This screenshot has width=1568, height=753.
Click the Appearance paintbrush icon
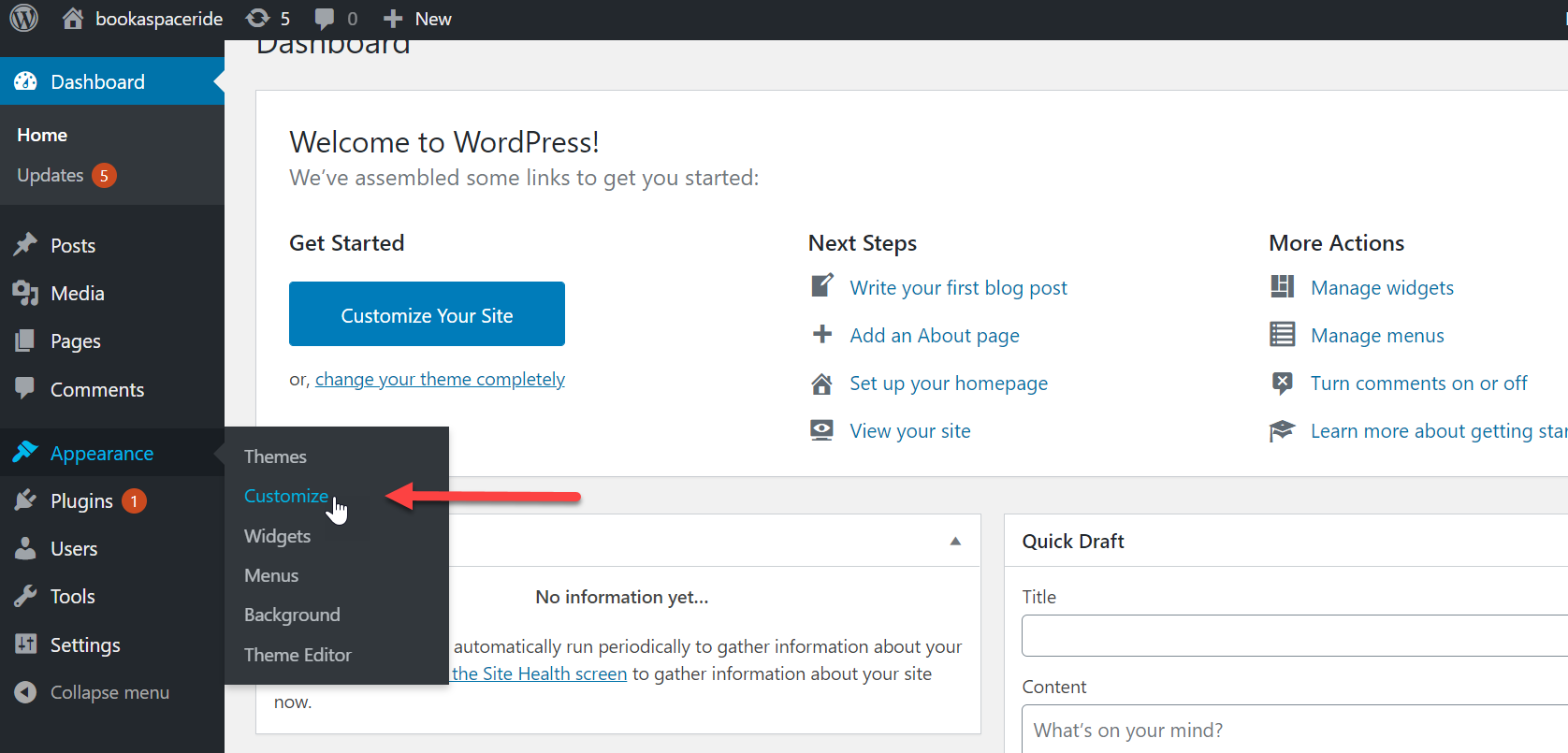pyautogui.click(x=25, y=453)
